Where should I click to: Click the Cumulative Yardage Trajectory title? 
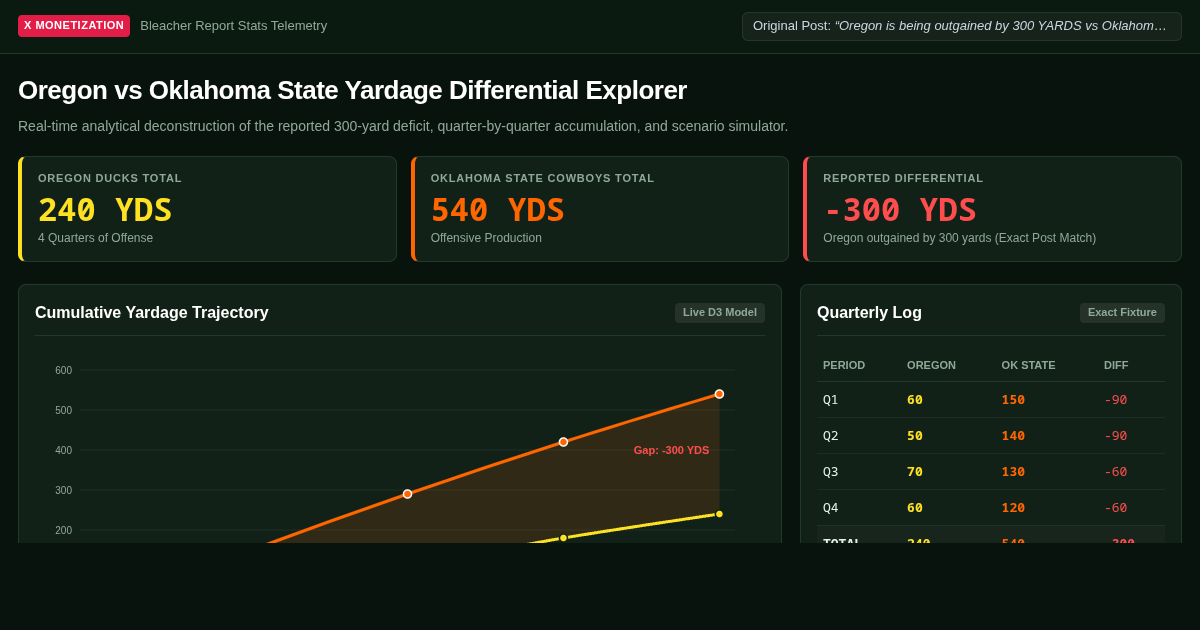click(152, 313)
